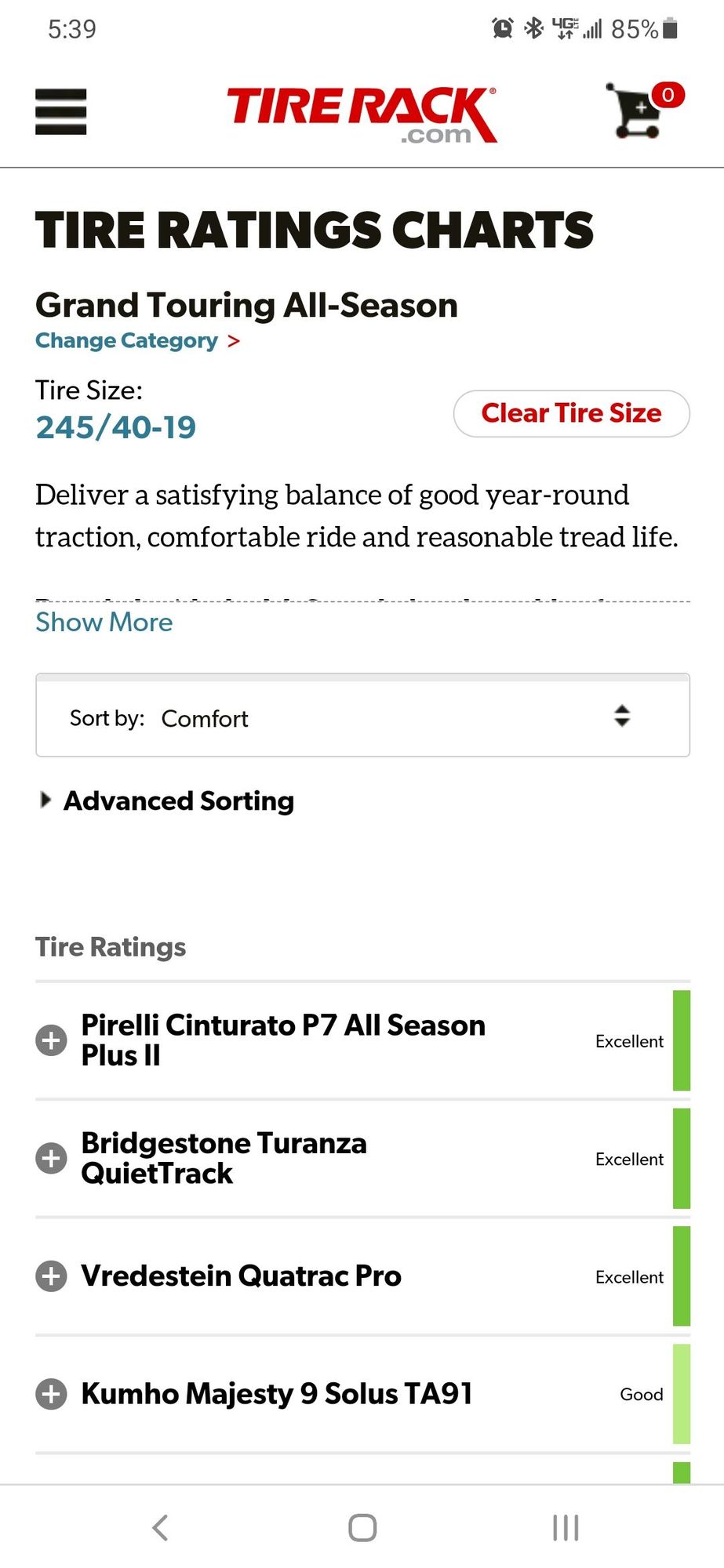The width and height of the screenshot is (724, 1568).
Task: Tap the Kumho Good light-green rating bar
Action: 681,1393
